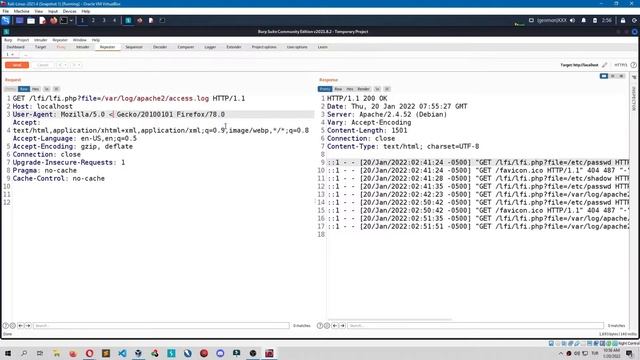The image size is (640, 360).
Task: Open Request search settings gear
Action: (13, 326)
